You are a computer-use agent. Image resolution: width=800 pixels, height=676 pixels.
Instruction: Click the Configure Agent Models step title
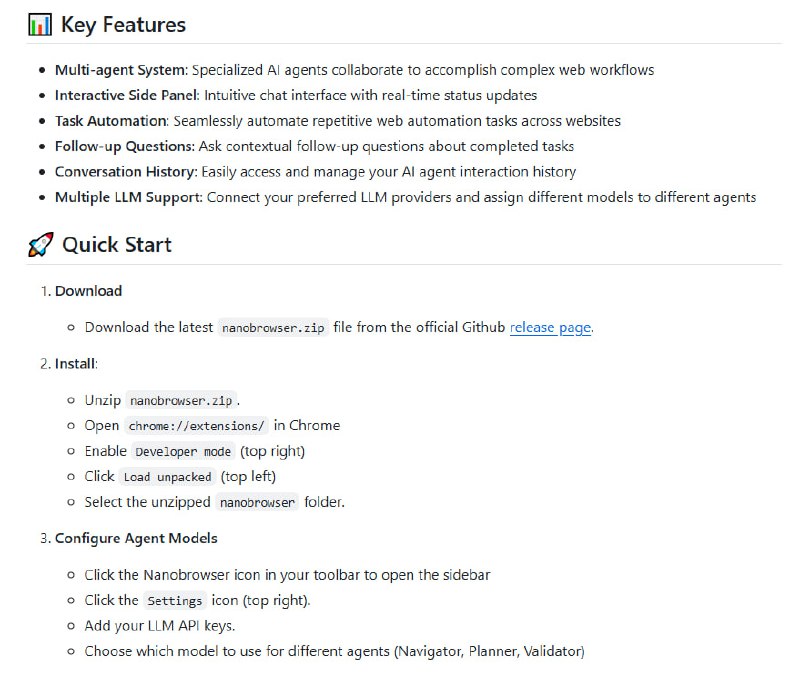pos(136,538)
